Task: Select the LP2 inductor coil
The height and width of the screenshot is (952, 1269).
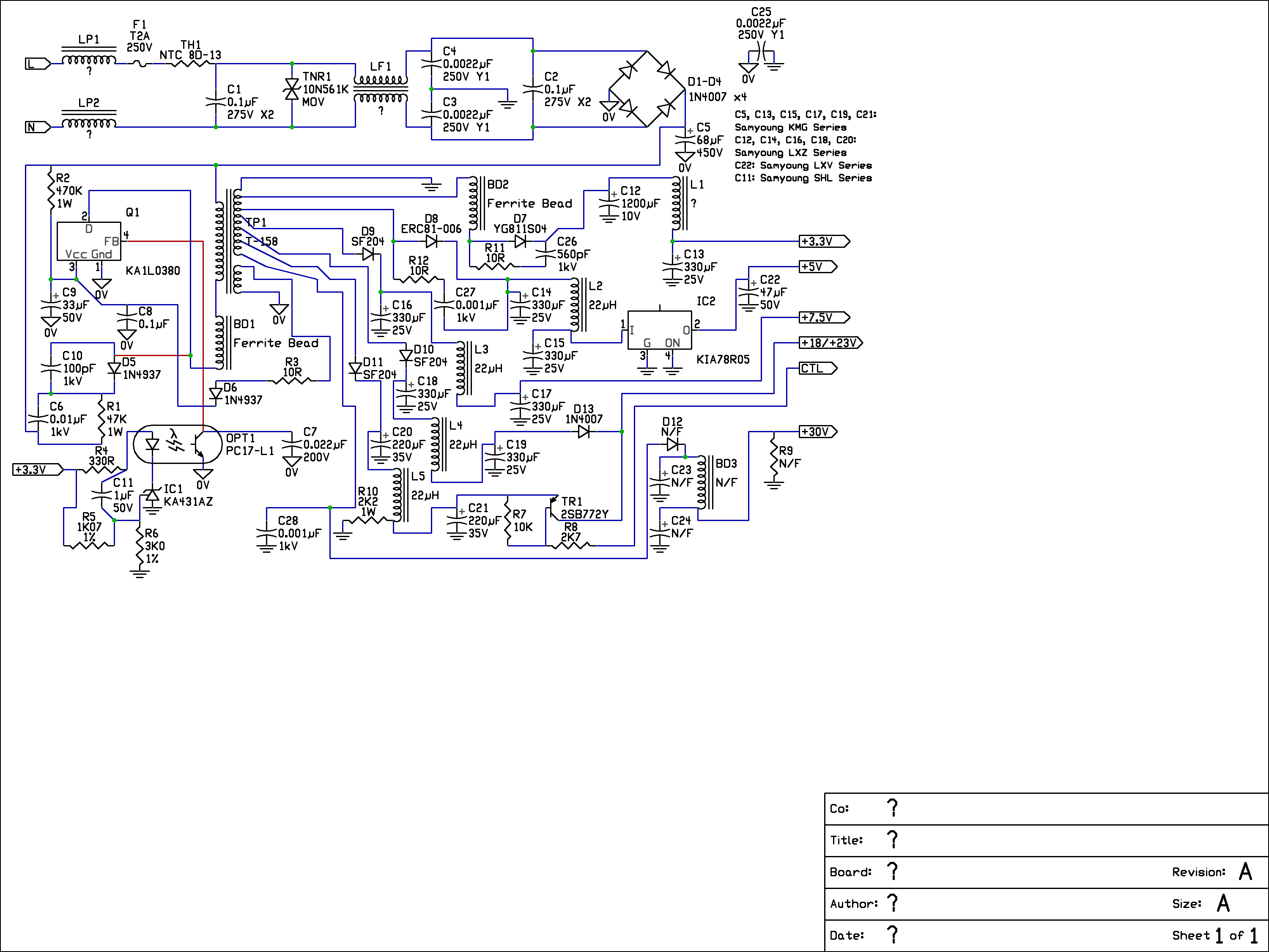Action: point(89,121)
